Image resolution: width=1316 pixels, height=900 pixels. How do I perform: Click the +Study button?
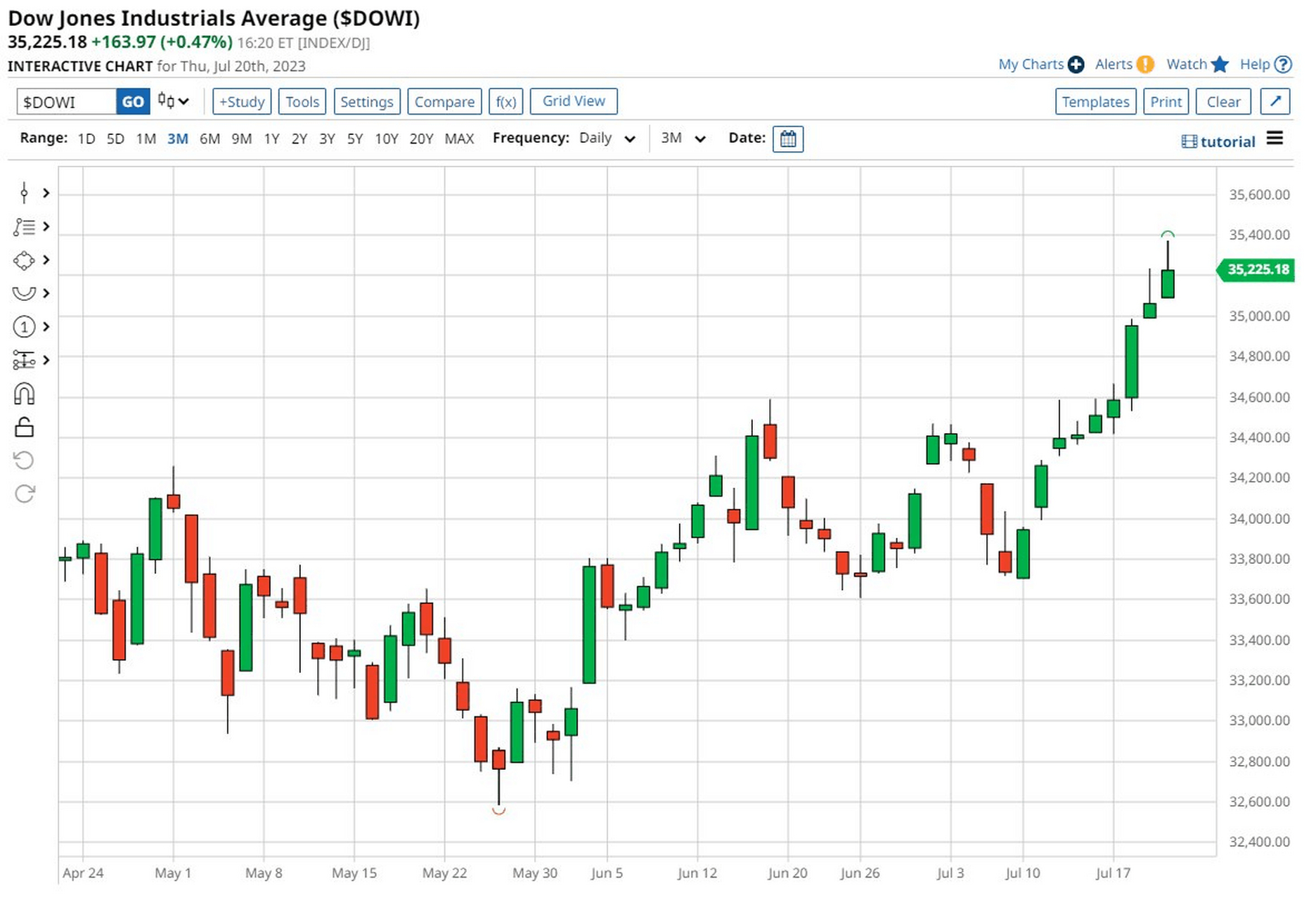point(241,101)
